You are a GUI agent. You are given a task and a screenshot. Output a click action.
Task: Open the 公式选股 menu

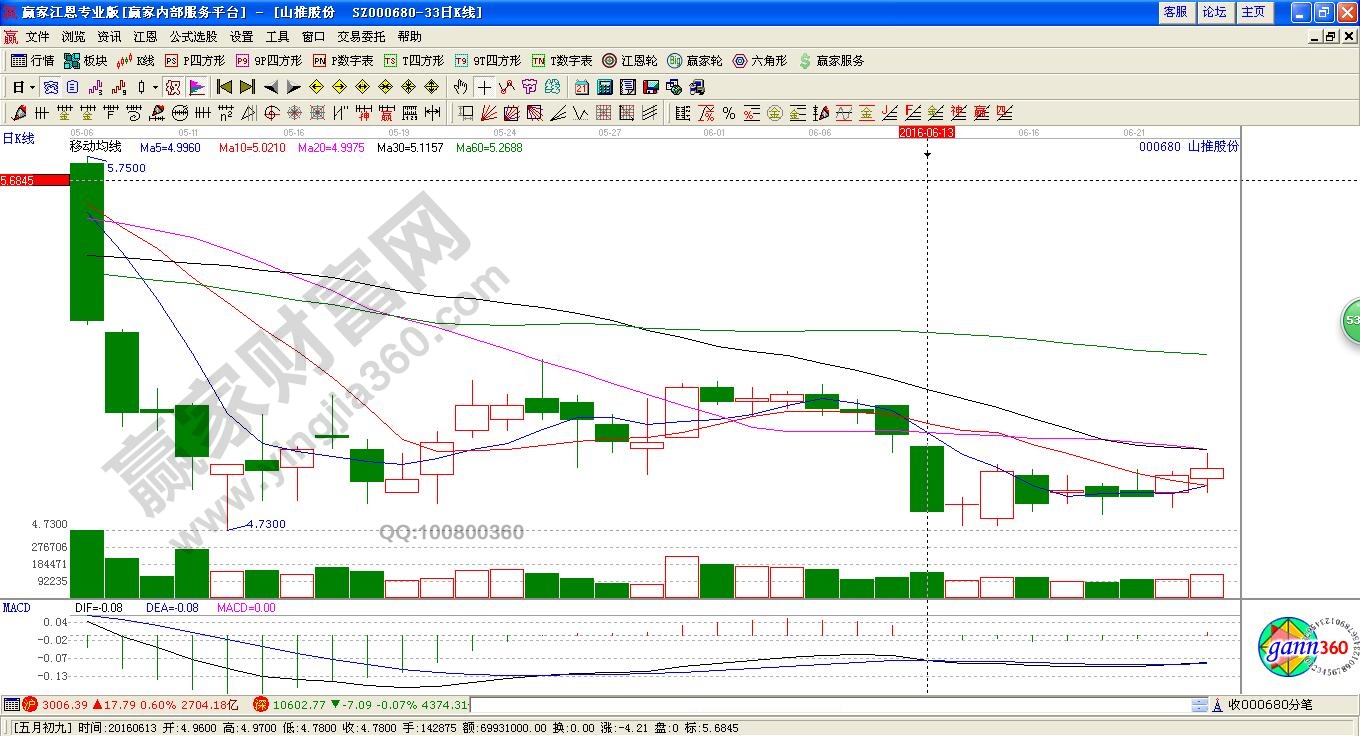[x=193, y=37]
